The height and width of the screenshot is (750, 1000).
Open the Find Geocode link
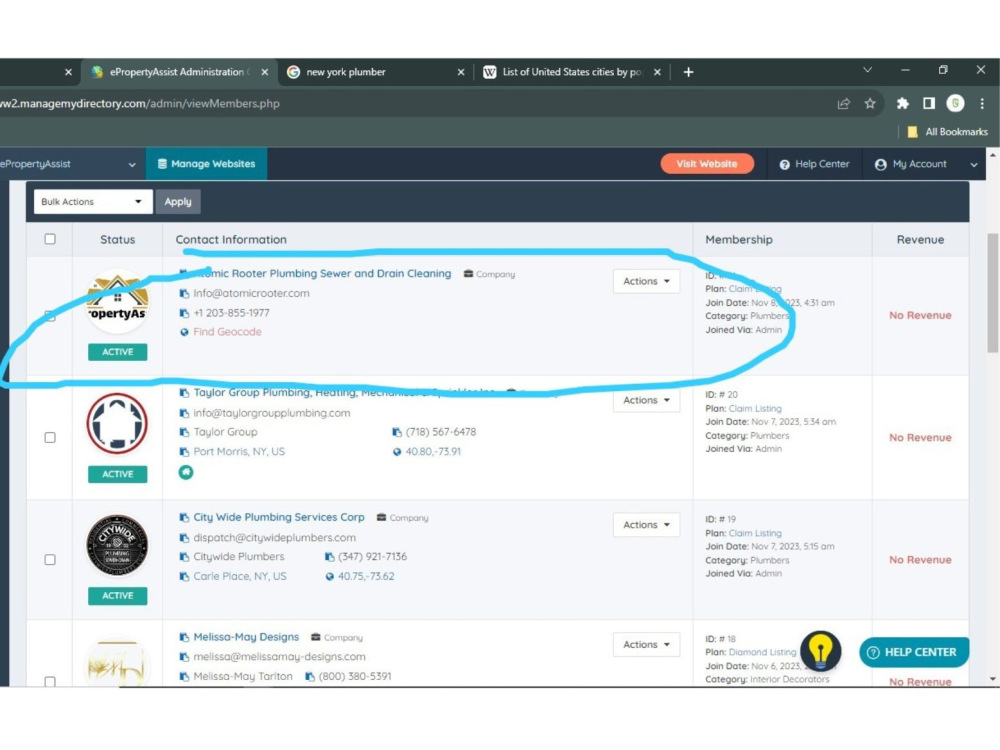[x=227, y=332]
